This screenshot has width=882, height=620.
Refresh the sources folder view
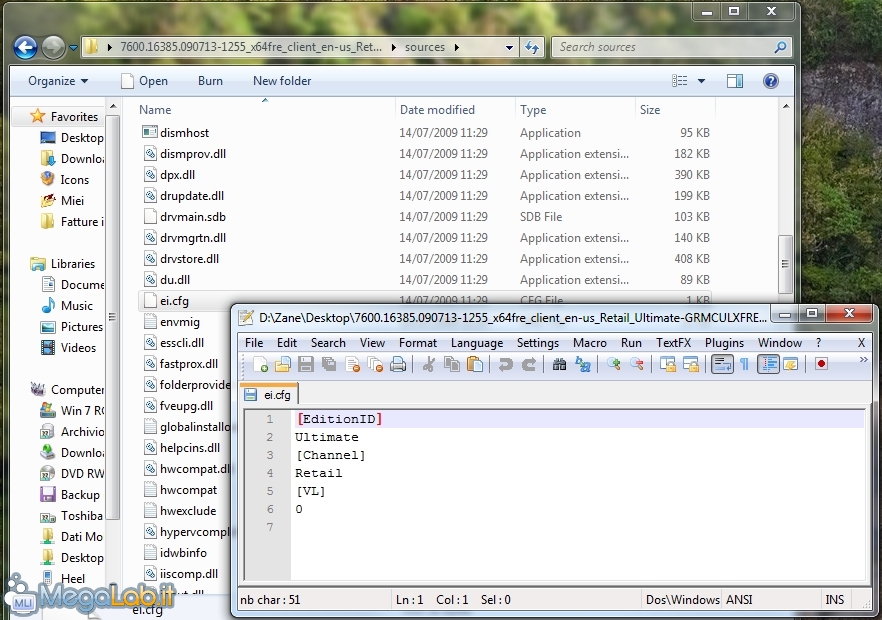coord(532,47)
